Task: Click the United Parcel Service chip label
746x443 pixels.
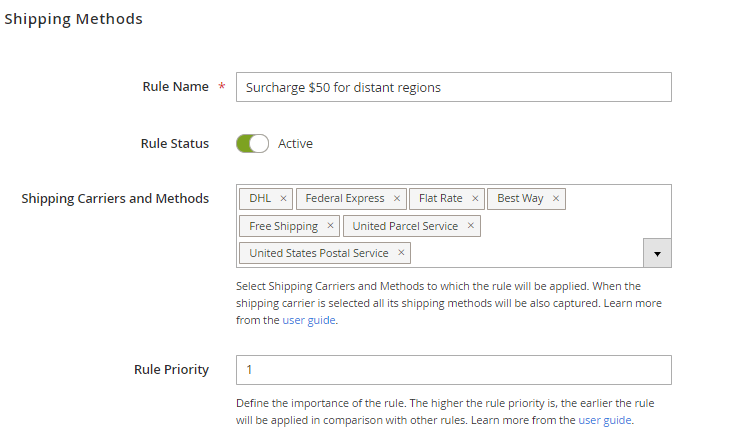Action: pyautogui.click(x=405, y=226)
